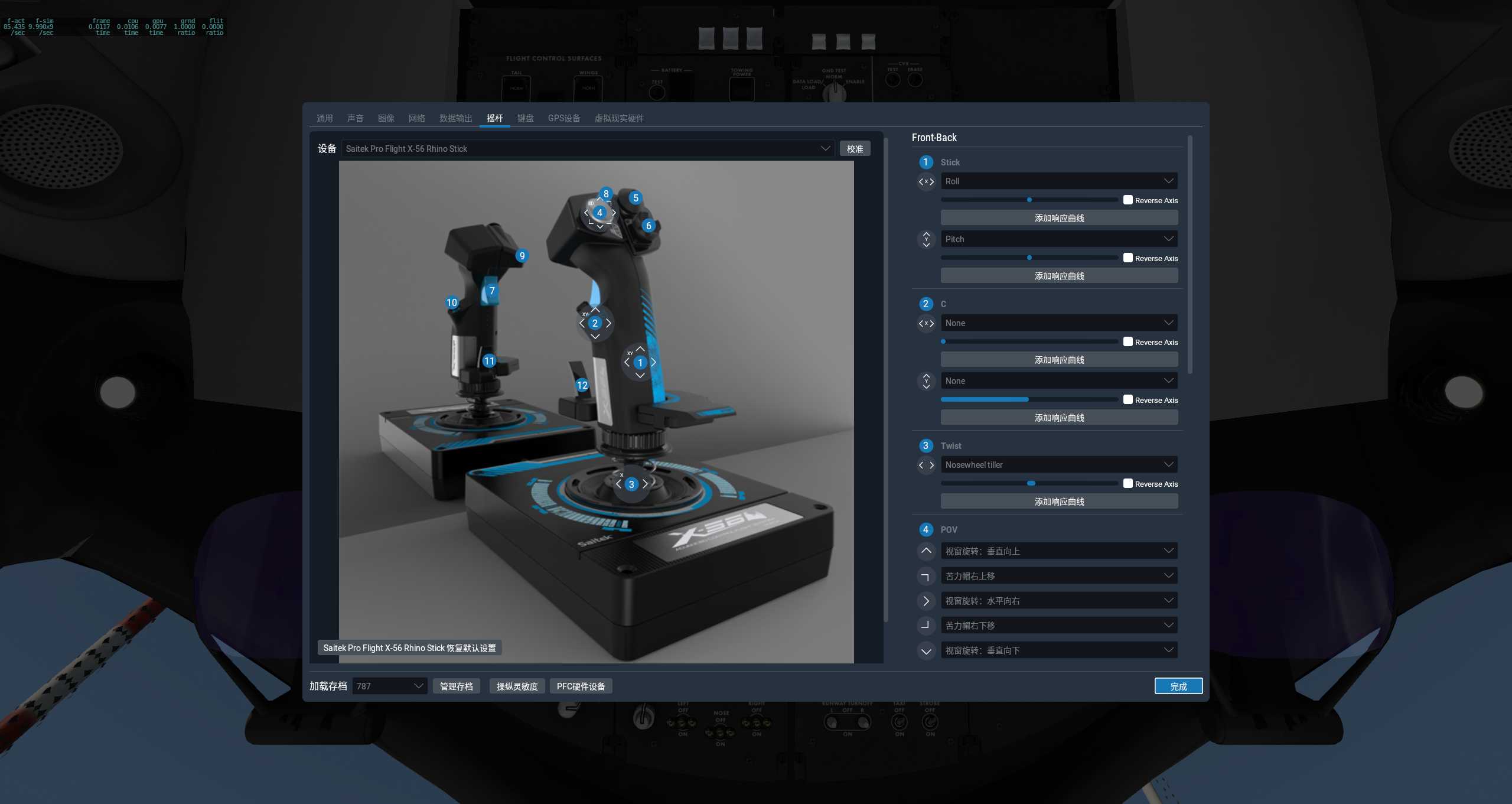1512x804 pixels.
Task: Open 操纵灵敏度 sensitivity settings
Action: pos(517,686)
